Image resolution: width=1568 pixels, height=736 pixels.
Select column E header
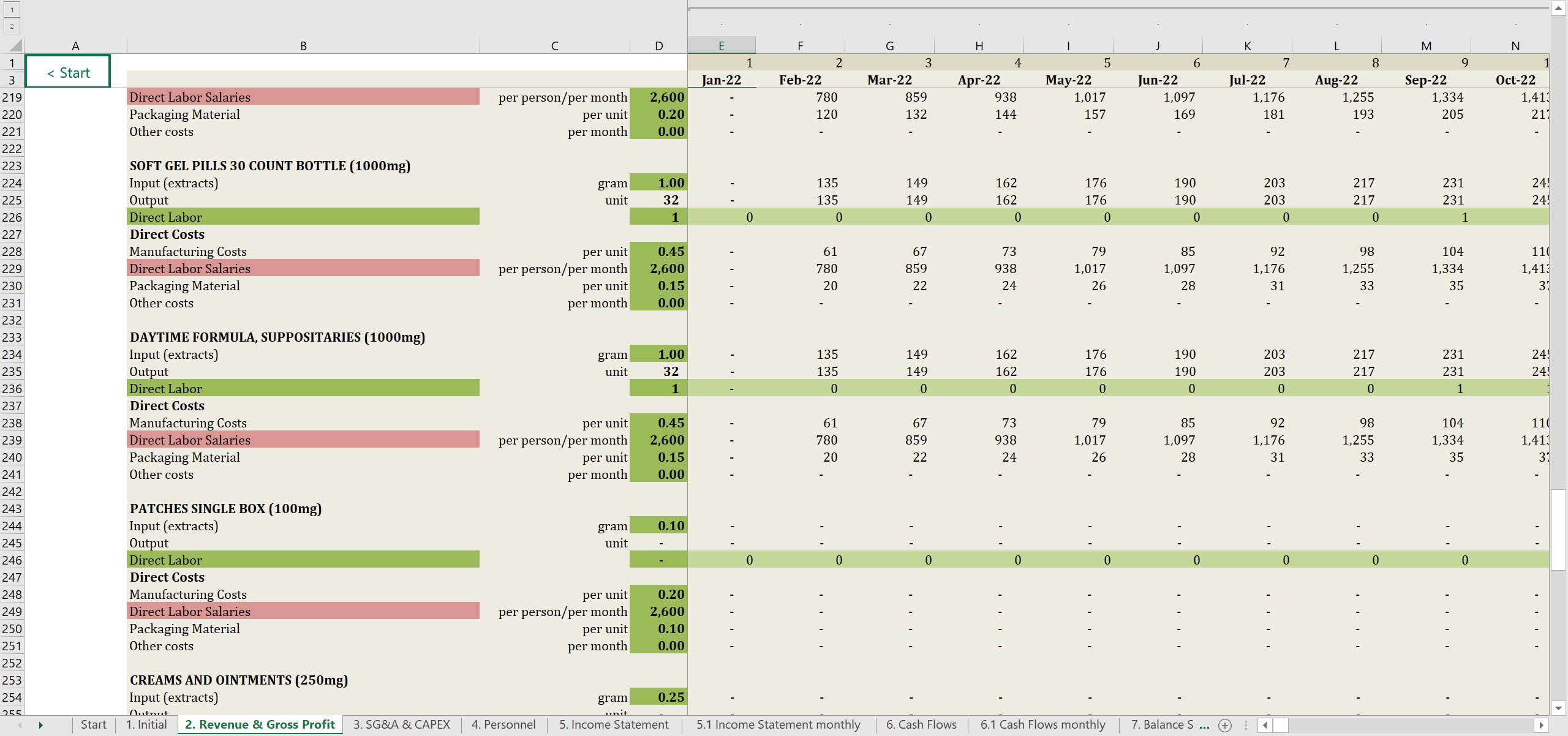(x=721, y=46)
